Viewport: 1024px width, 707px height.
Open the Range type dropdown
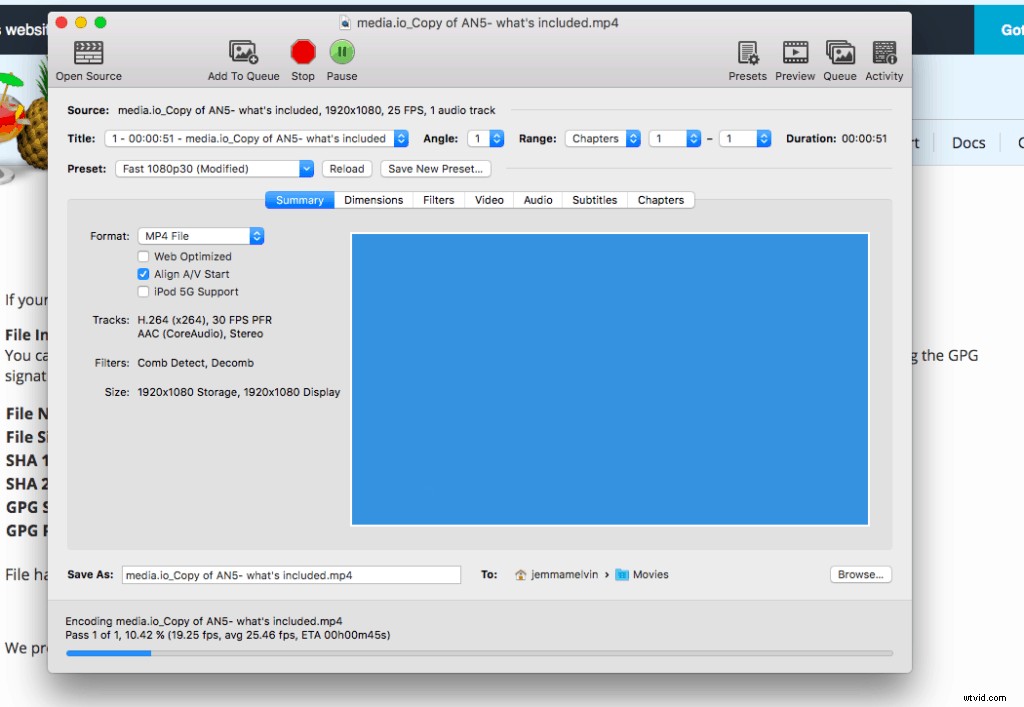click(602, 138)
